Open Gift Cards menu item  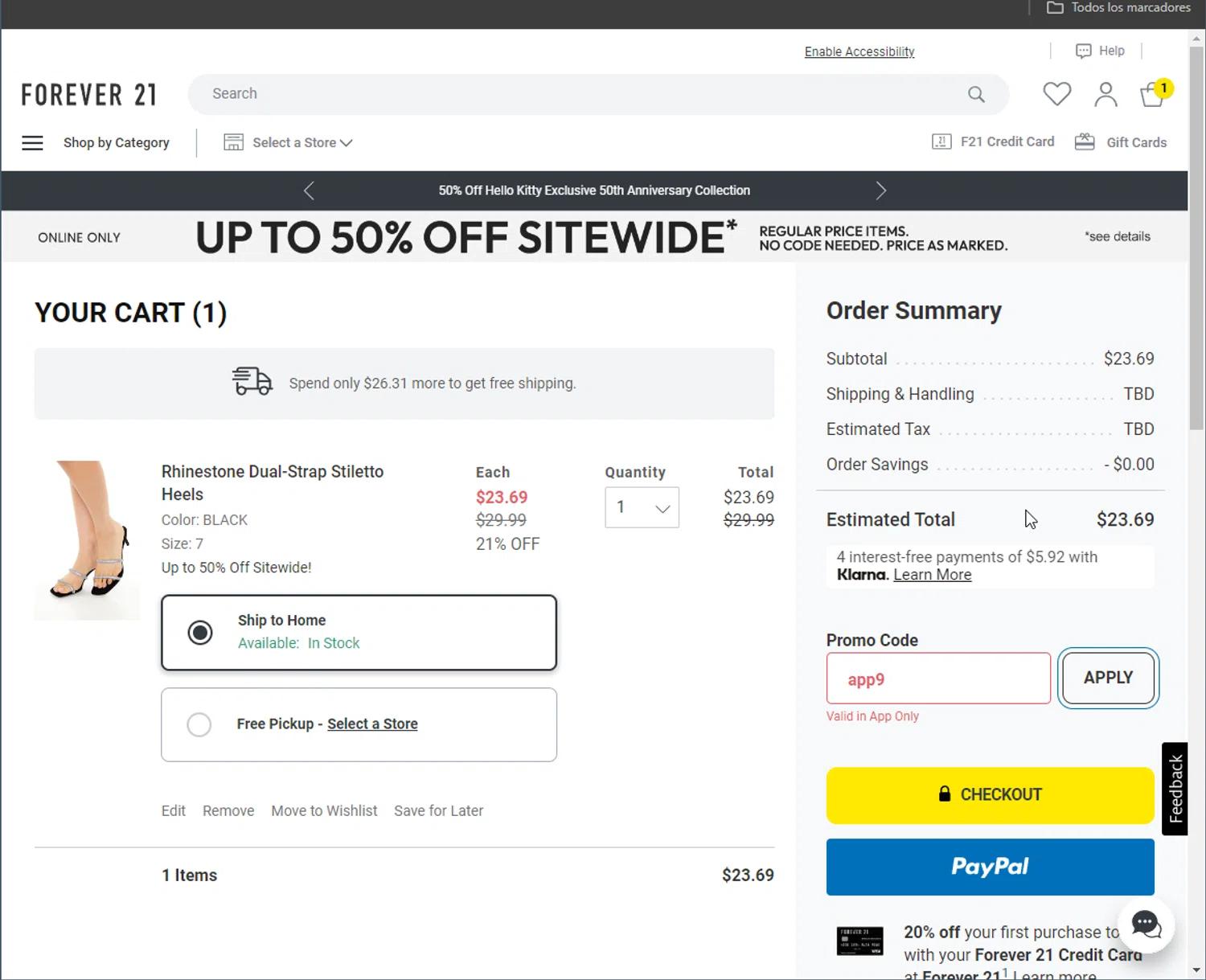(x=1121, y=142)
